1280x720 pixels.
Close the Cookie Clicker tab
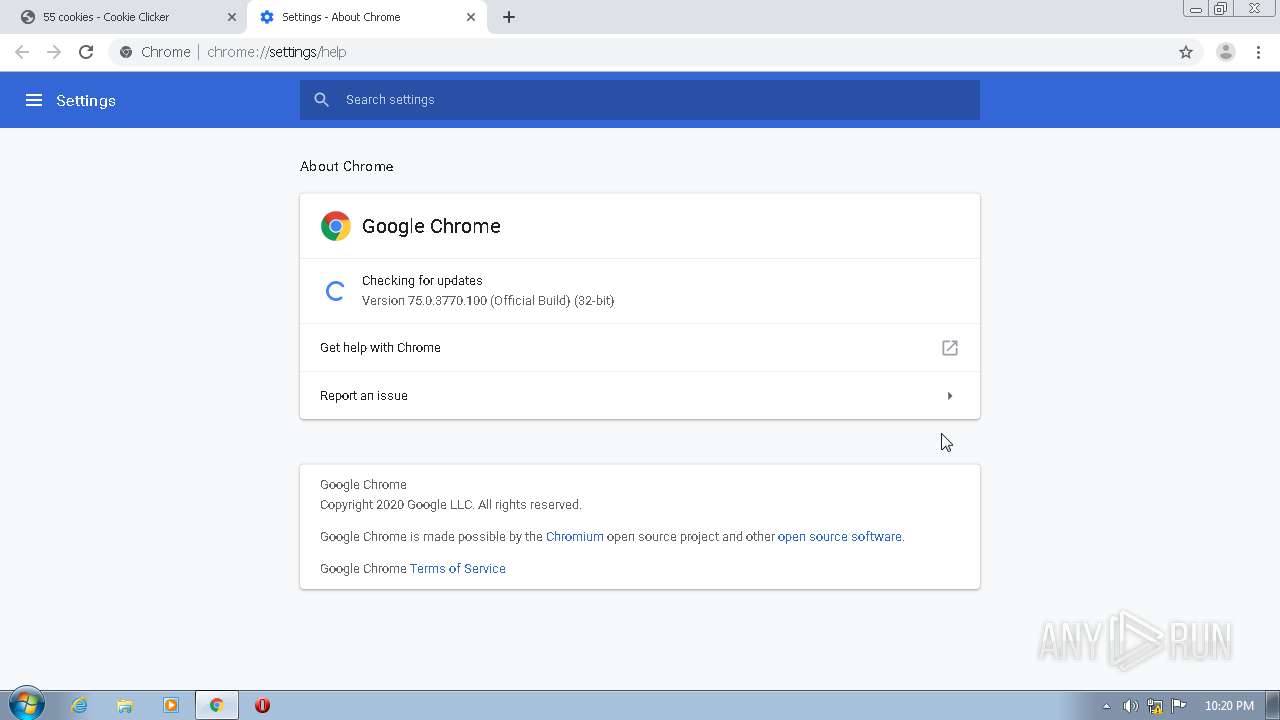232,17
